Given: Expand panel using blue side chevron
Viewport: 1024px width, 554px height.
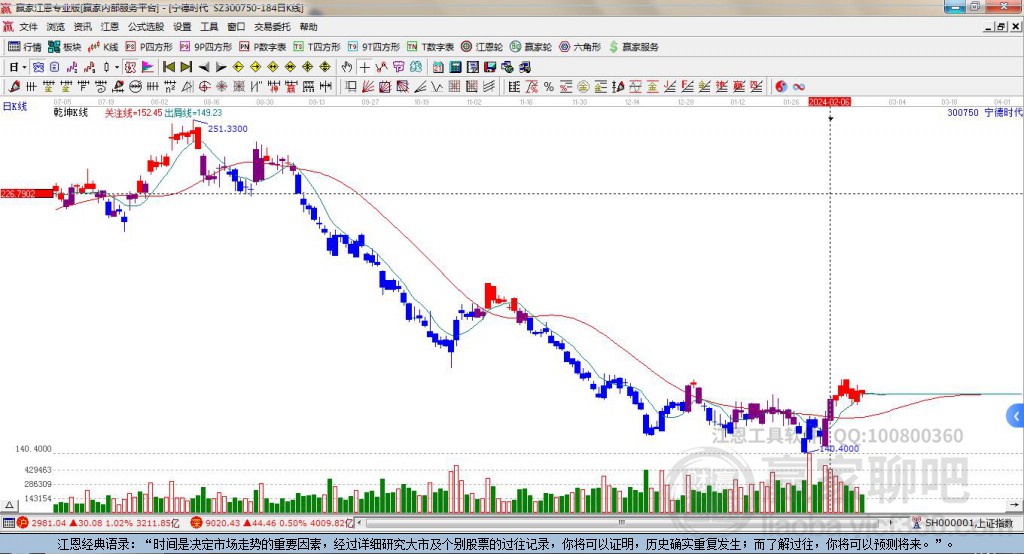Looking at the screenshot, I should point(1016,416).
